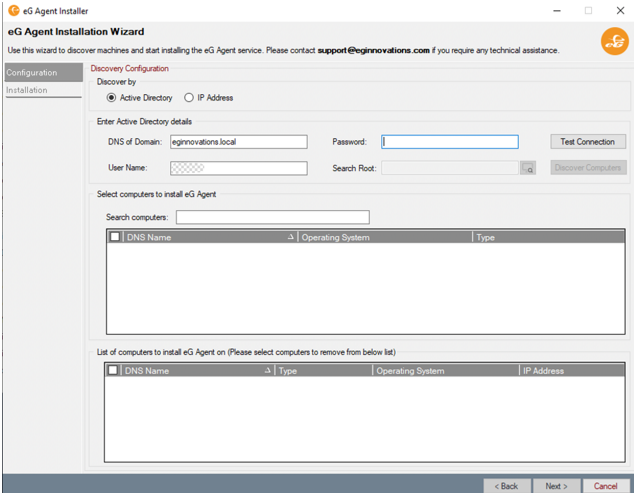Cancel the installation wizard
This screenshot has height=493, width=634.
click(x=605, y=486)
